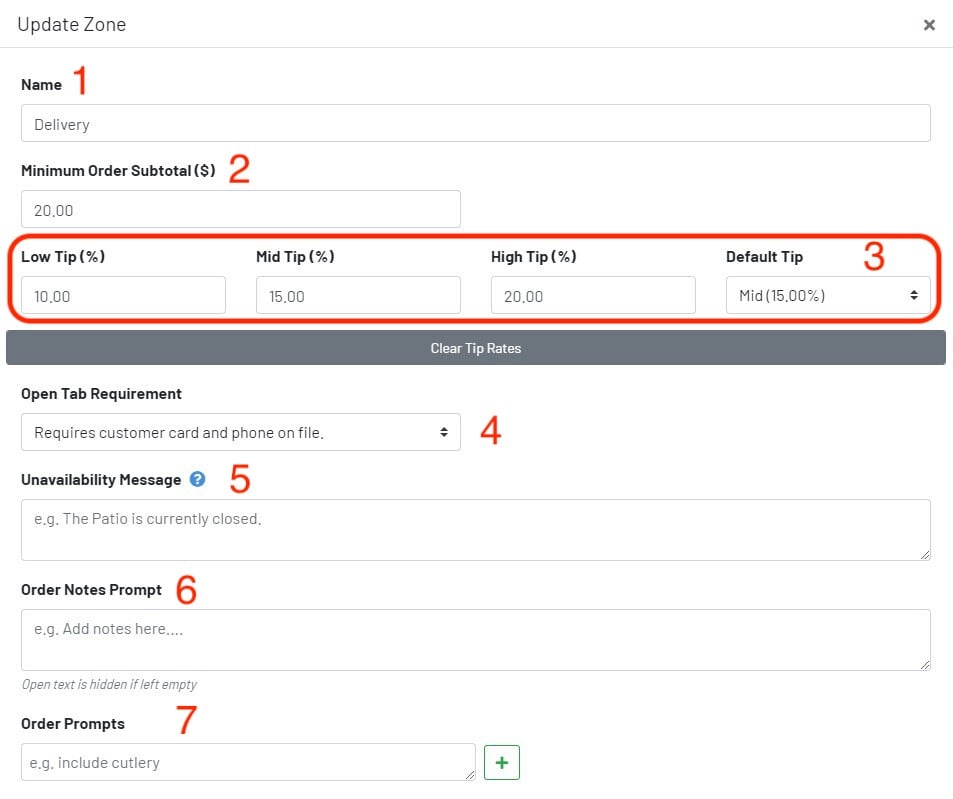This screenshot has width=953, height=799.
Task: Click the green plus add-prompt button
Action: pos(502,762)
